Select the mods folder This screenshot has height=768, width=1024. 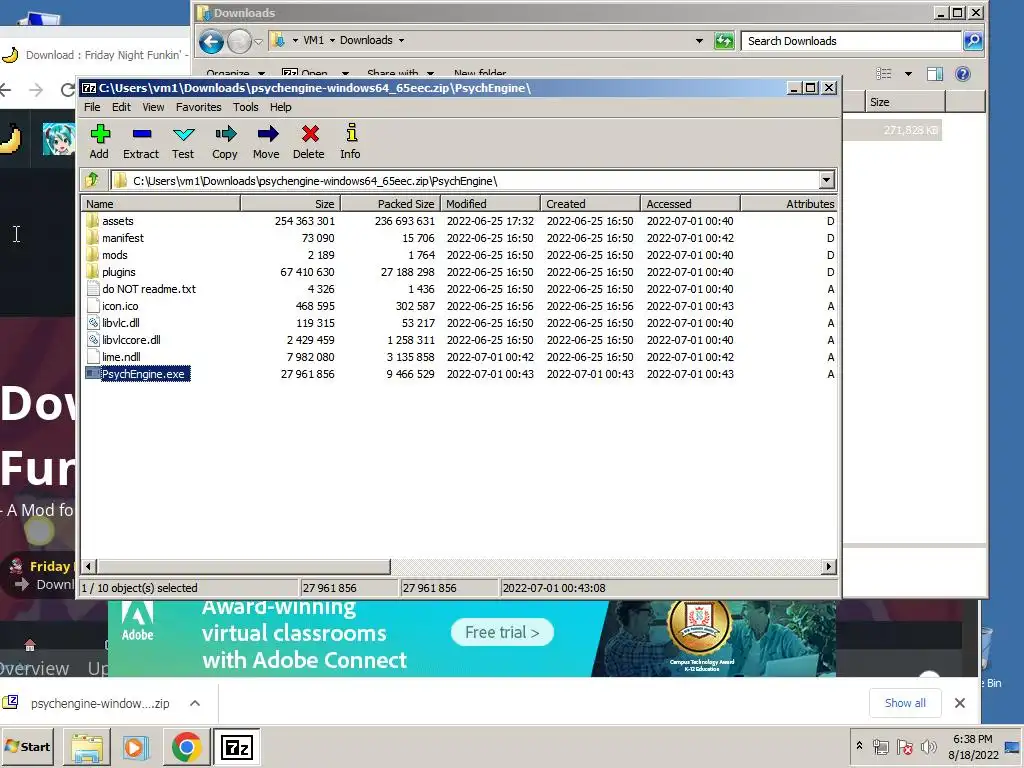[x=114, y=255]
